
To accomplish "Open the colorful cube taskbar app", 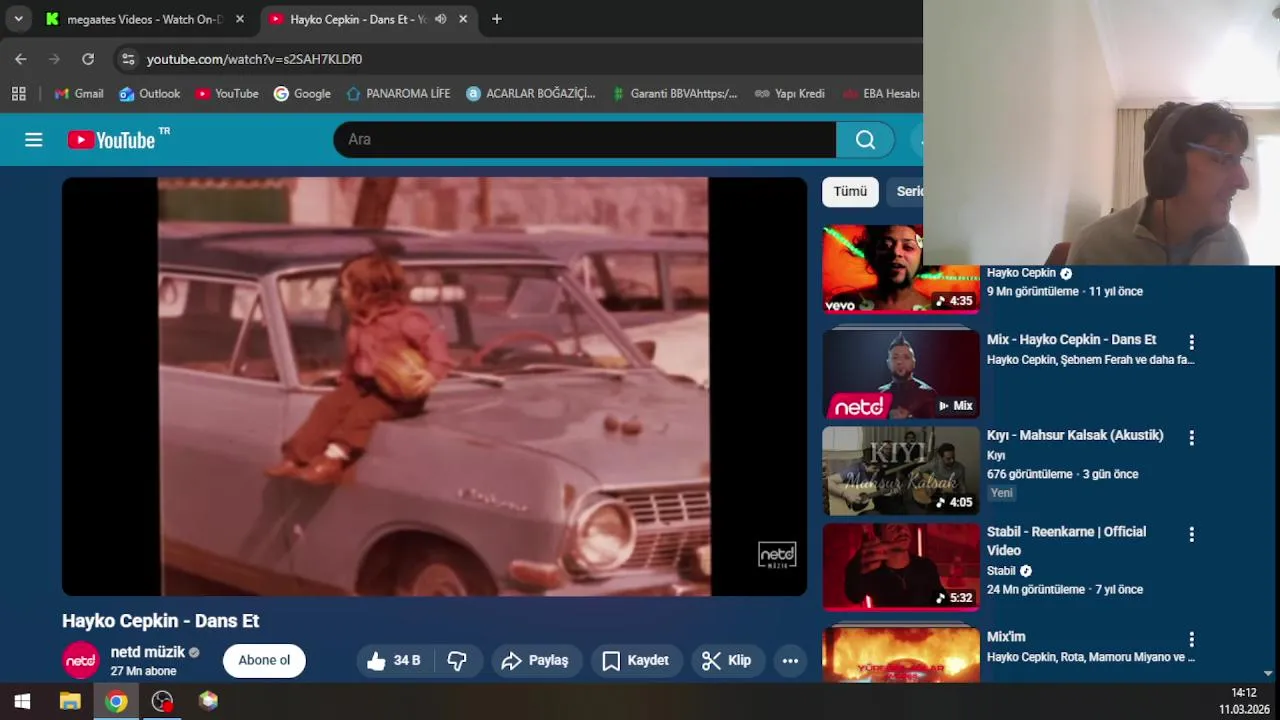I will point(208,701).
